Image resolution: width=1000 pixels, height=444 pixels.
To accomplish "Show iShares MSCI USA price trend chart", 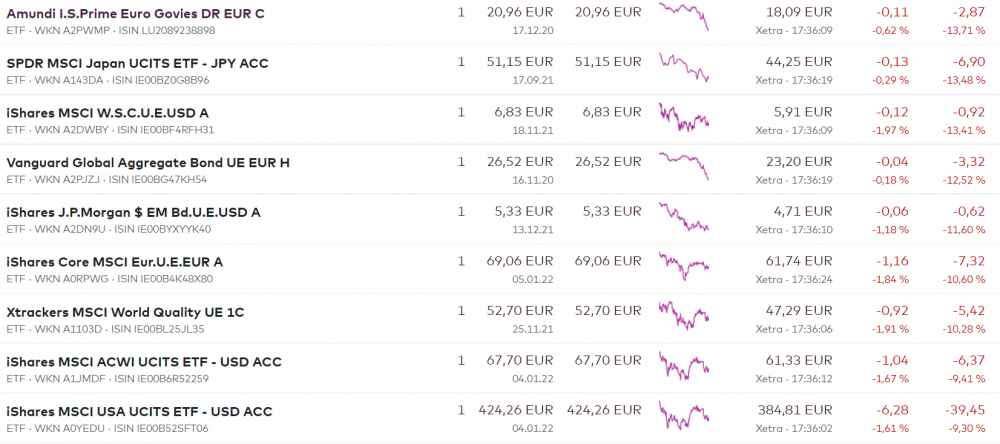I will pyautogui.click(x=683, y=414).
